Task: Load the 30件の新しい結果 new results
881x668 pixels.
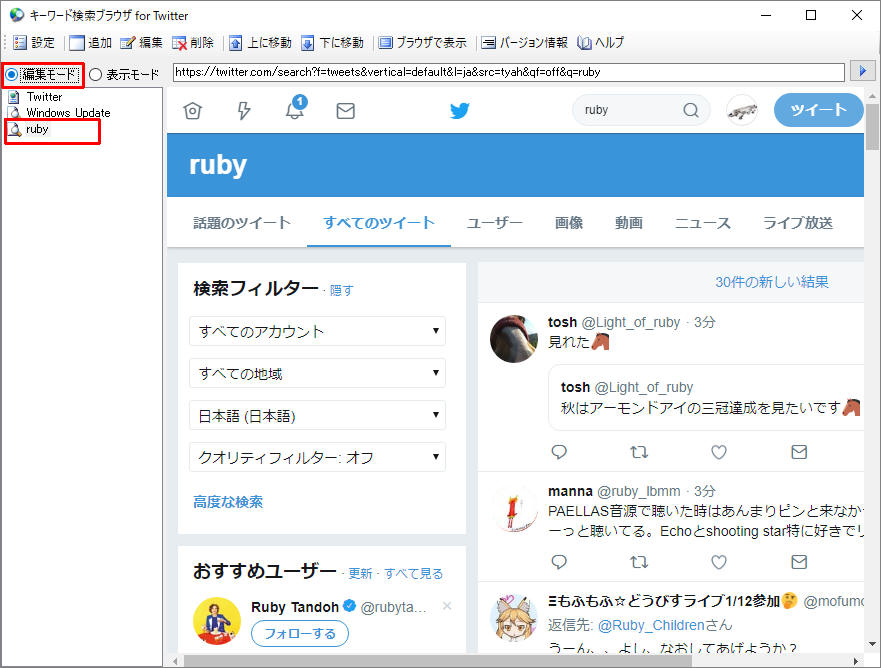Action: click(x=771, y=281)
